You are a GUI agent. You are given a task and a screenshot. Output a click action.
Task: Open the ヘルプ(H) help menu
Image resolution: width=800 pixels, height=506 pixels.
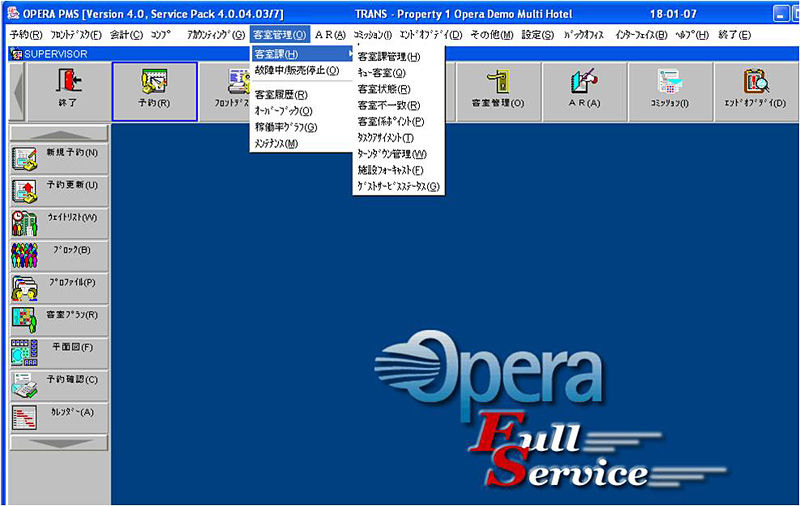[692, 35]
